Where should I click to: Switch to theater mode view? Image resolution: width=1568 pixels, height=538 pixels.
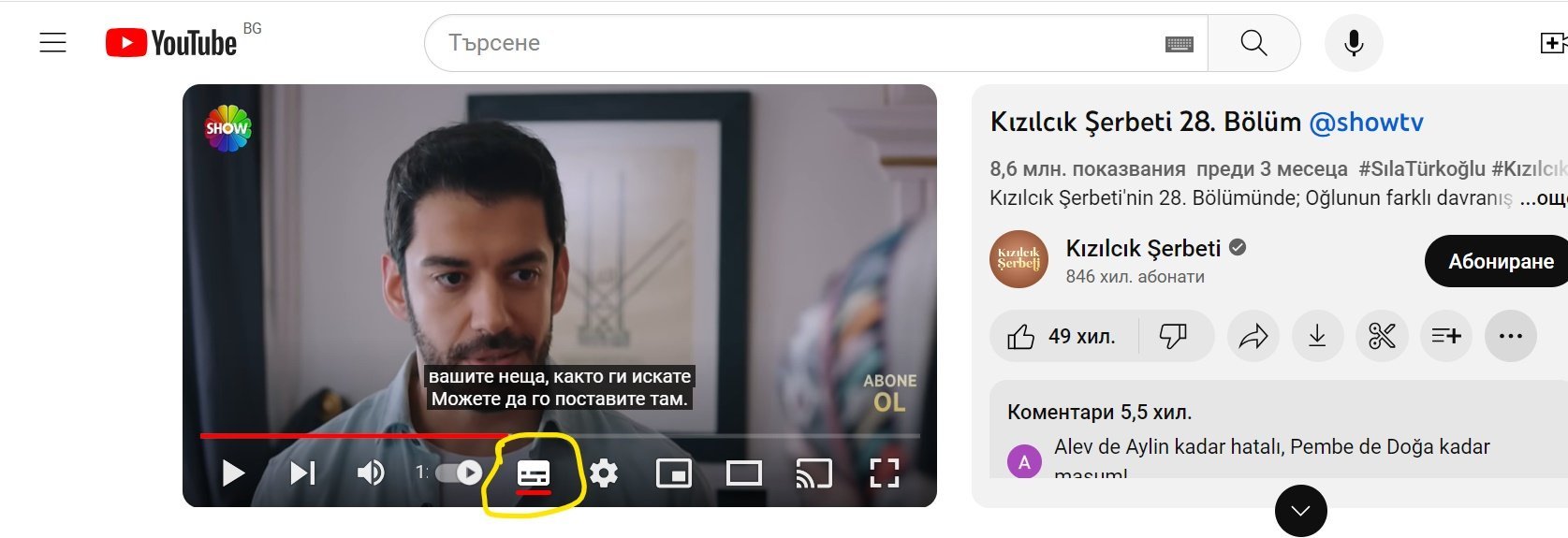coord(744,473)
